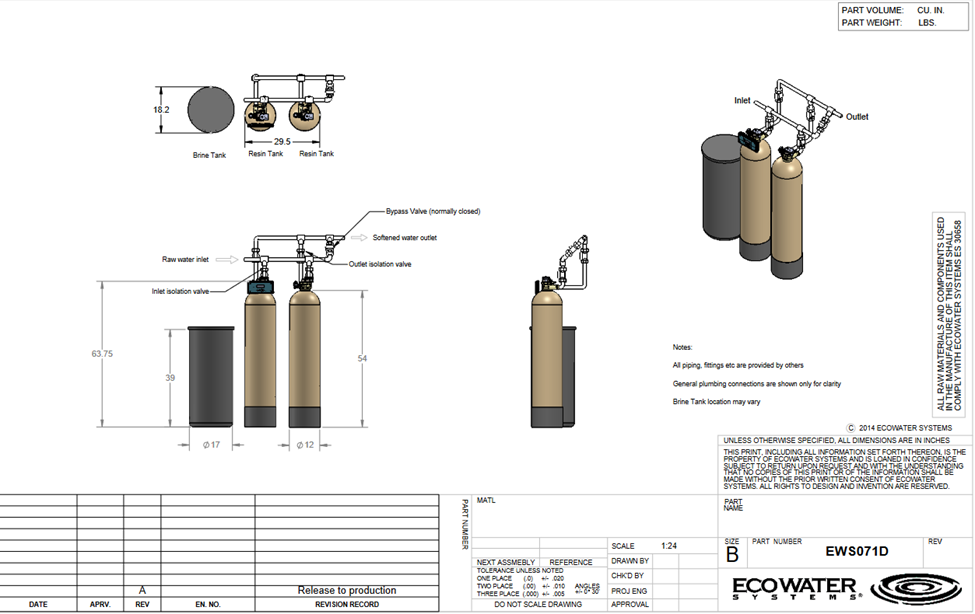This screenshot has width=975, height=614.
Task: Click the isometric view Inlet label
Action: point(742,100)
